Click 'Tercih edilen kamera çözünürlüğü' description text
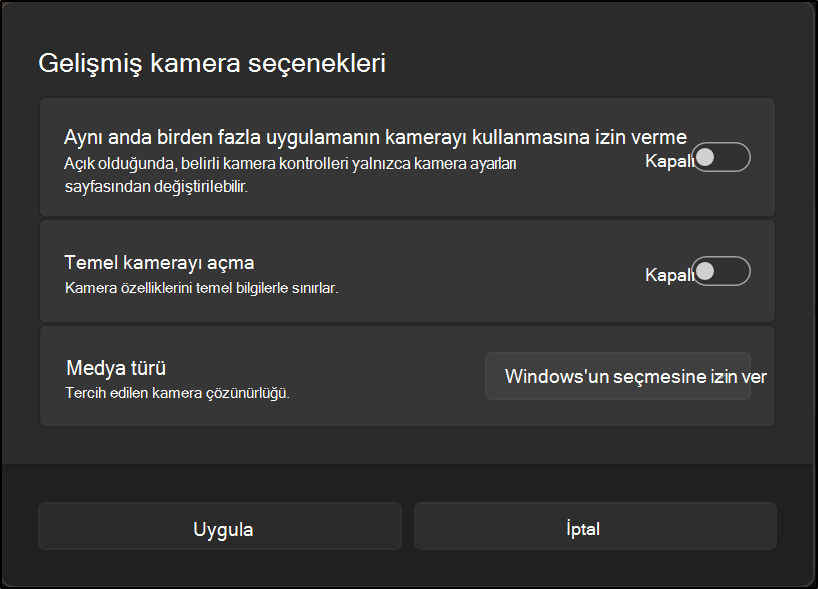This screenshot has height=589, width=818. tap(177, 393)
